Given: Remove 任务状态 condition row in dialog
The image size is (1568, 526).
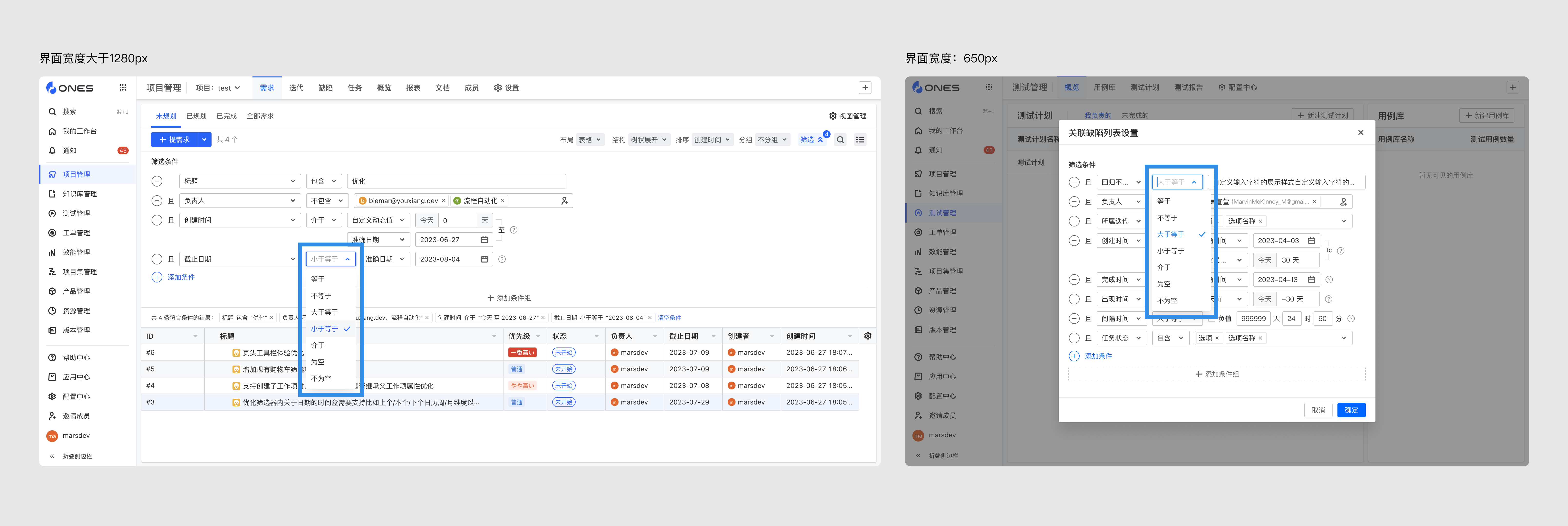Looking at the screenshot, I should point(1074,338).
